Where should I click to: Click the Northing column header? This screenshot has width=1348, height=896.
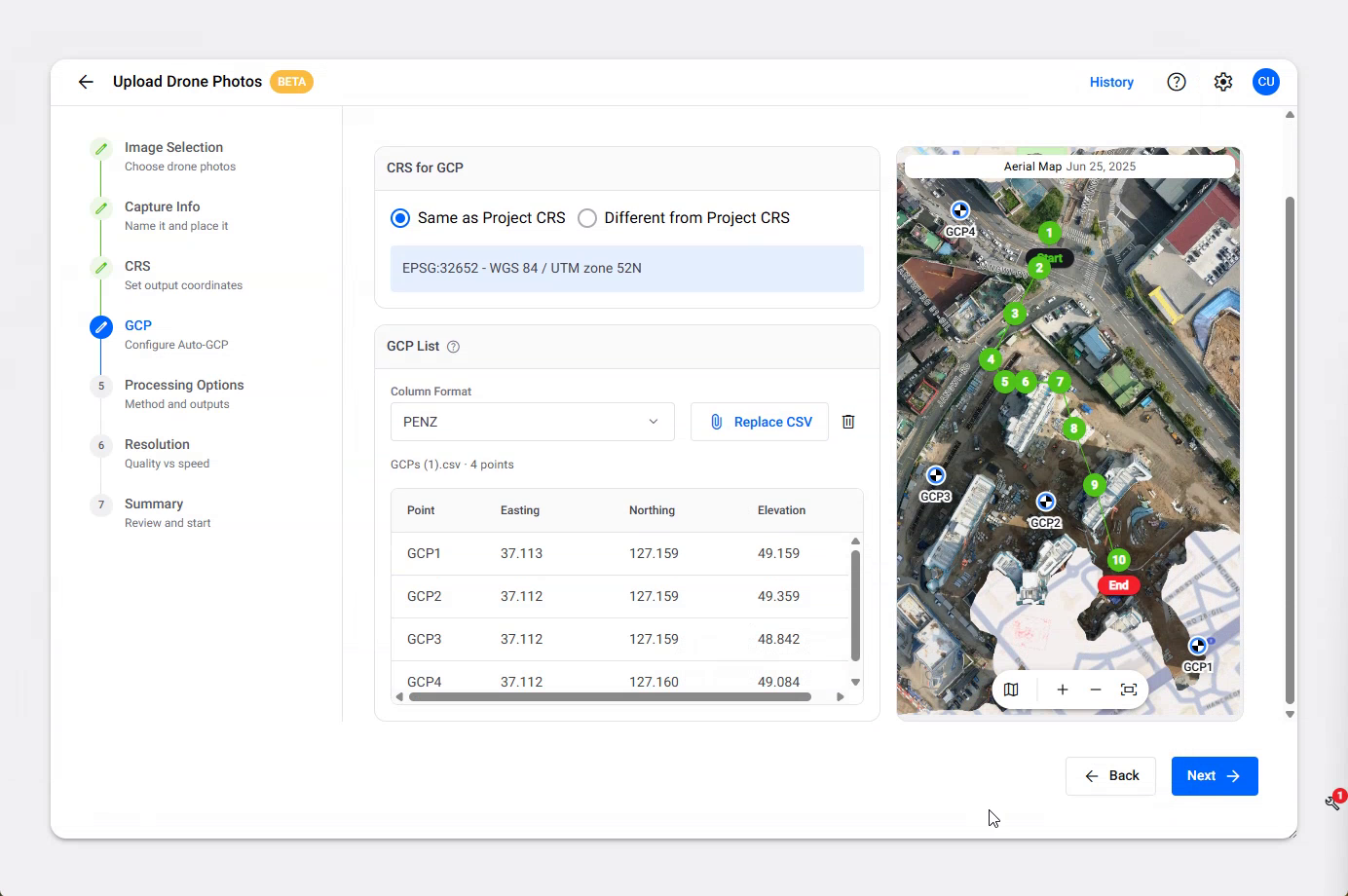(652, 510)
